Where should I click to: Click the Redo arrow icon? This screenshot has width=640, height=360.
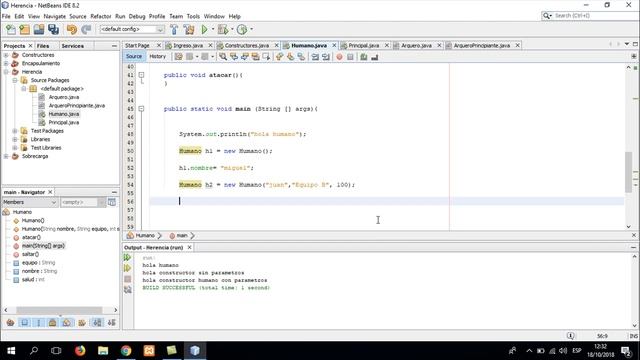point(86,29)
